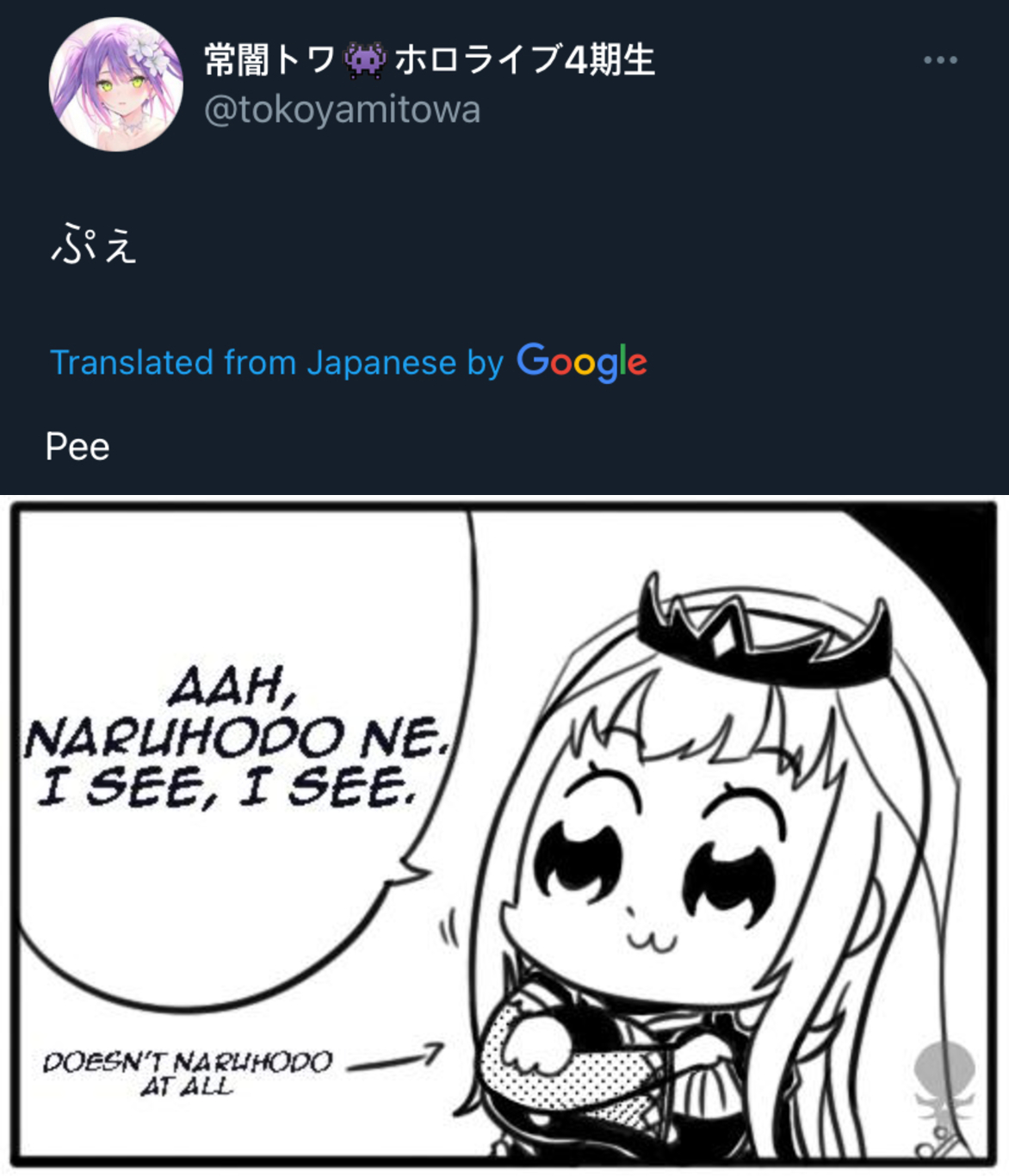Select the original tweet text ぷえ
The height and width of the screenshot is (1176, 1009).
pos(94,245)
